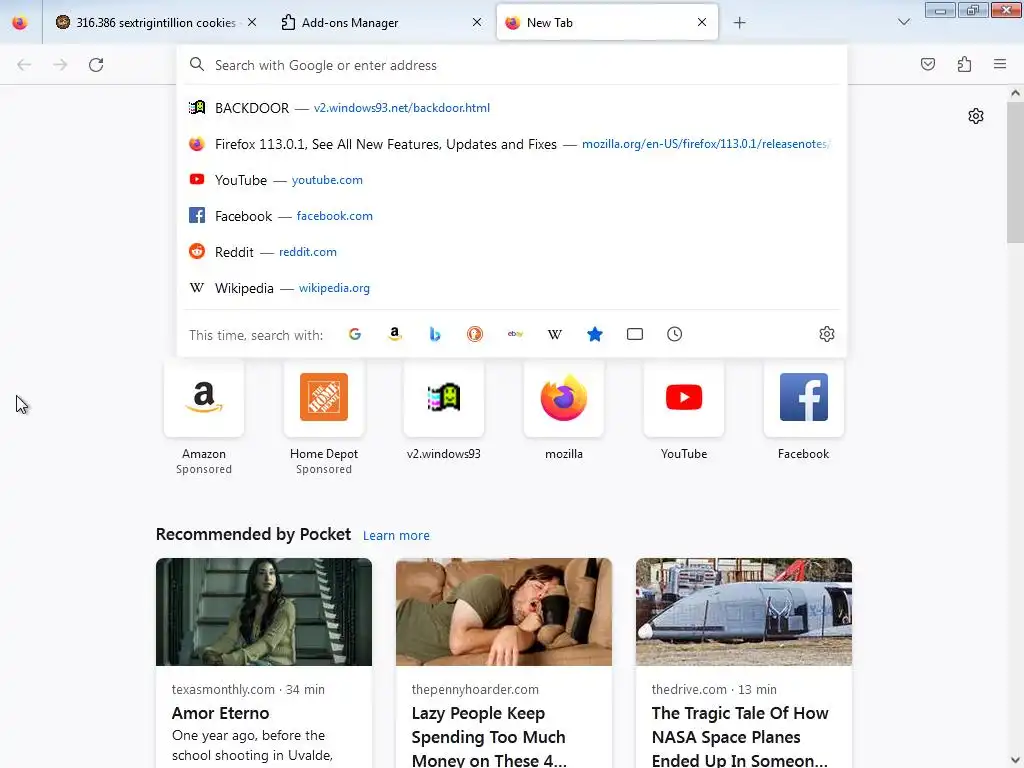Viewport: 1024px width, 768px height.
Task: Select Firefox 113.0.1 release notes suggestion
Action: coord(512,144)
